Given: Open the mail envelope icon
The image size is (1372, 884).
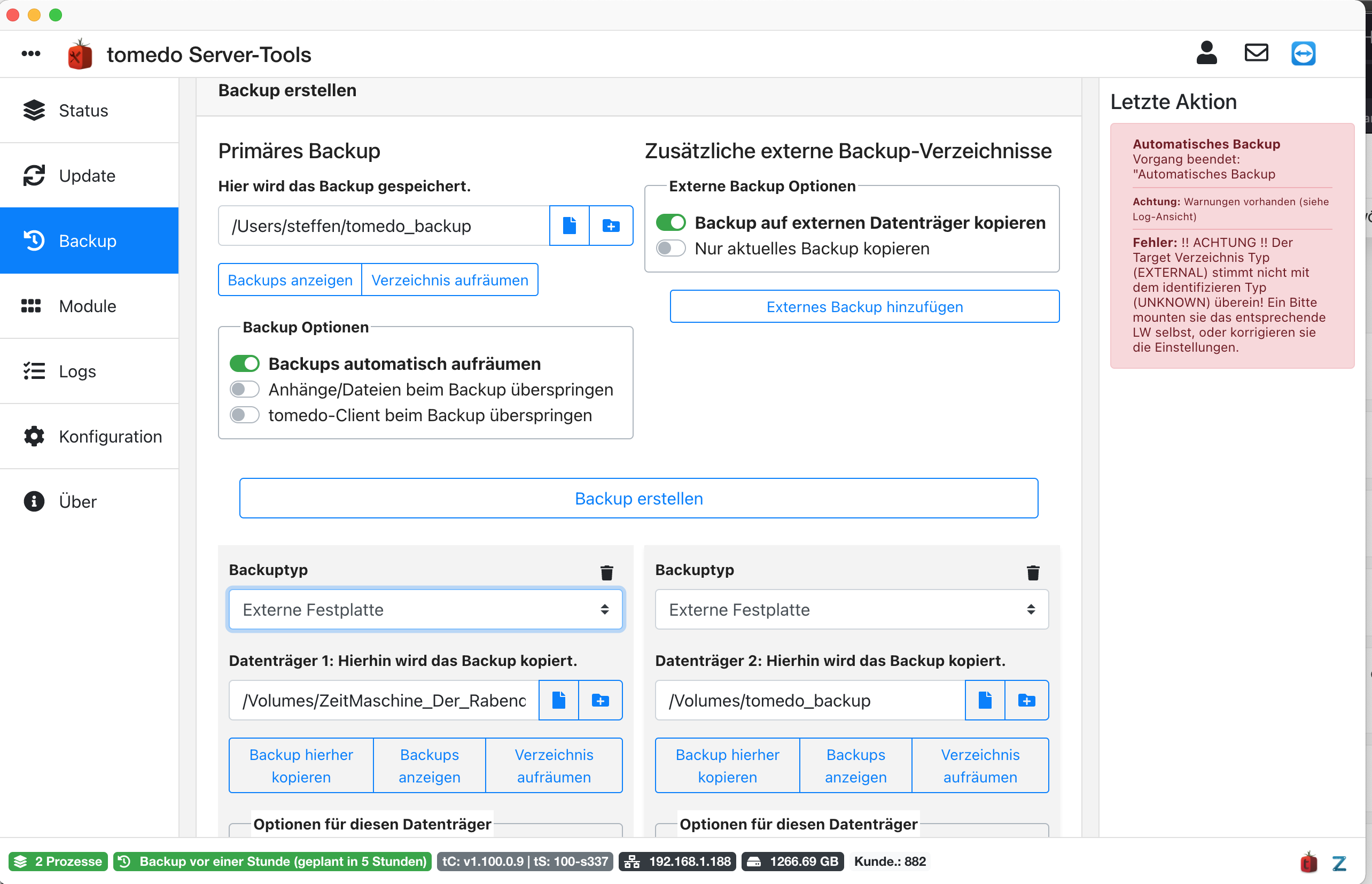Looking at the screenshot, I should 1256,53.
